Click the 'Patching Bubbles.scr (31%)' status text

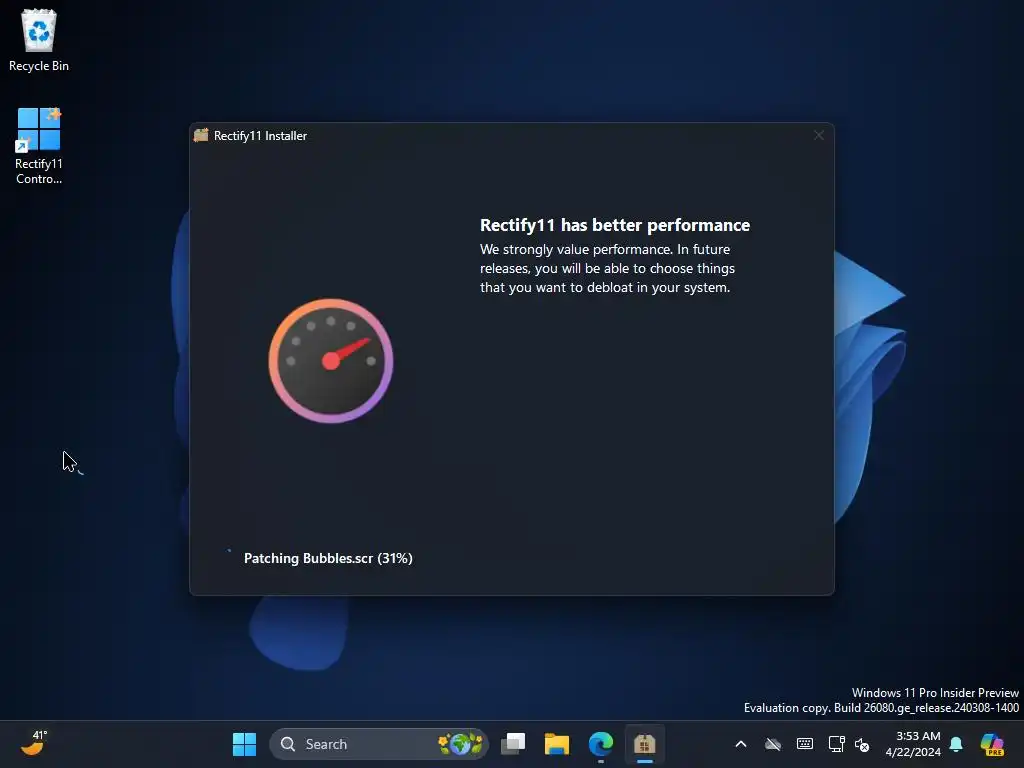(x=328, y=558)
